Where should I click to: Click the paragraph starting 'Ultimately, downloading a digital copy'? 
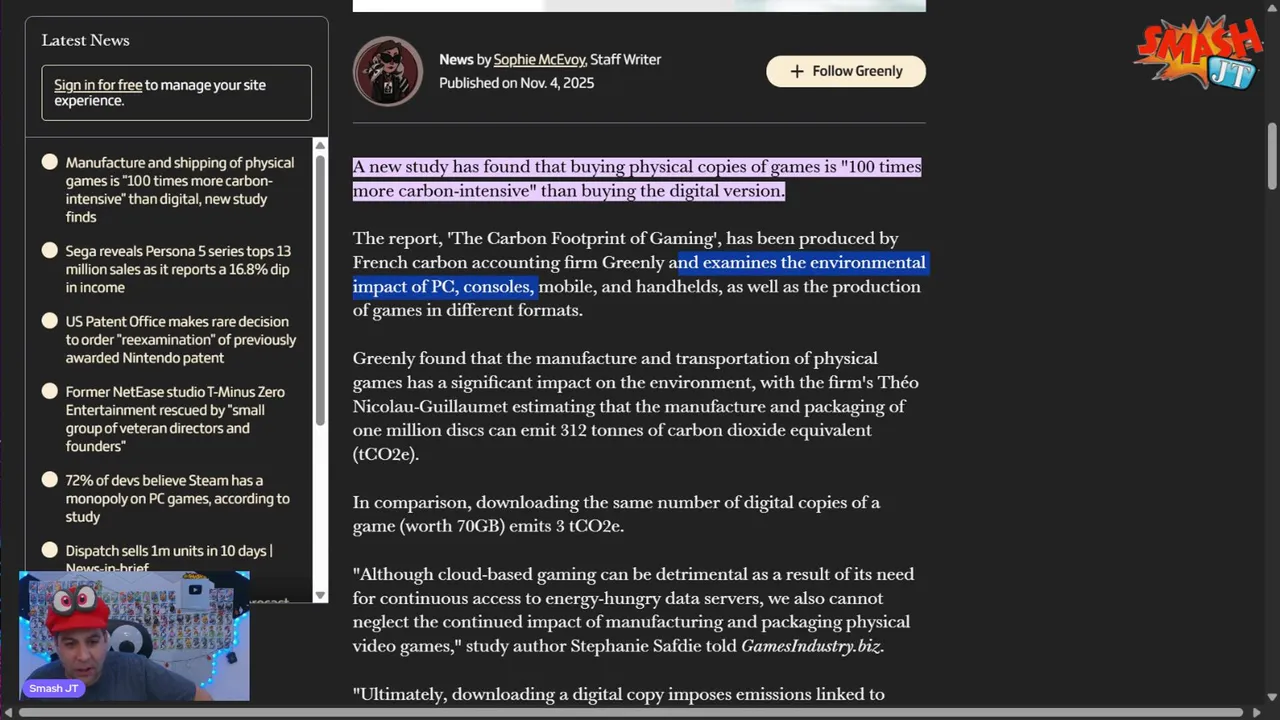click(618, 694)
